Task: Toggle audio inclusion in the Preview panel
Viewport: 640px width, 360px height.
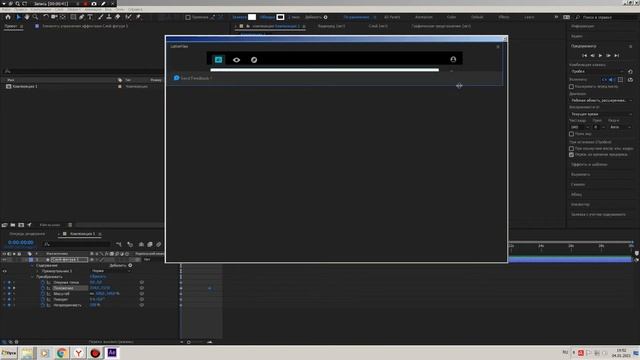Action: pos(612,80)
